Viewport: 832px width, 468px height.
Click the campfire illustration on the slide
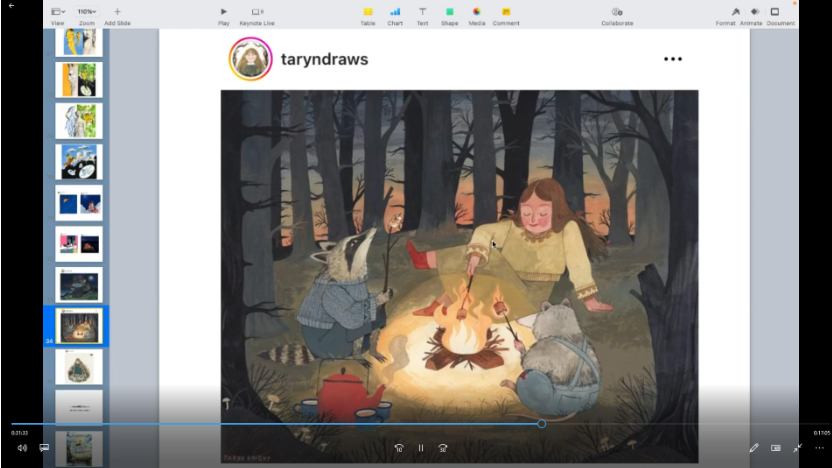click(x=460, y=276)
